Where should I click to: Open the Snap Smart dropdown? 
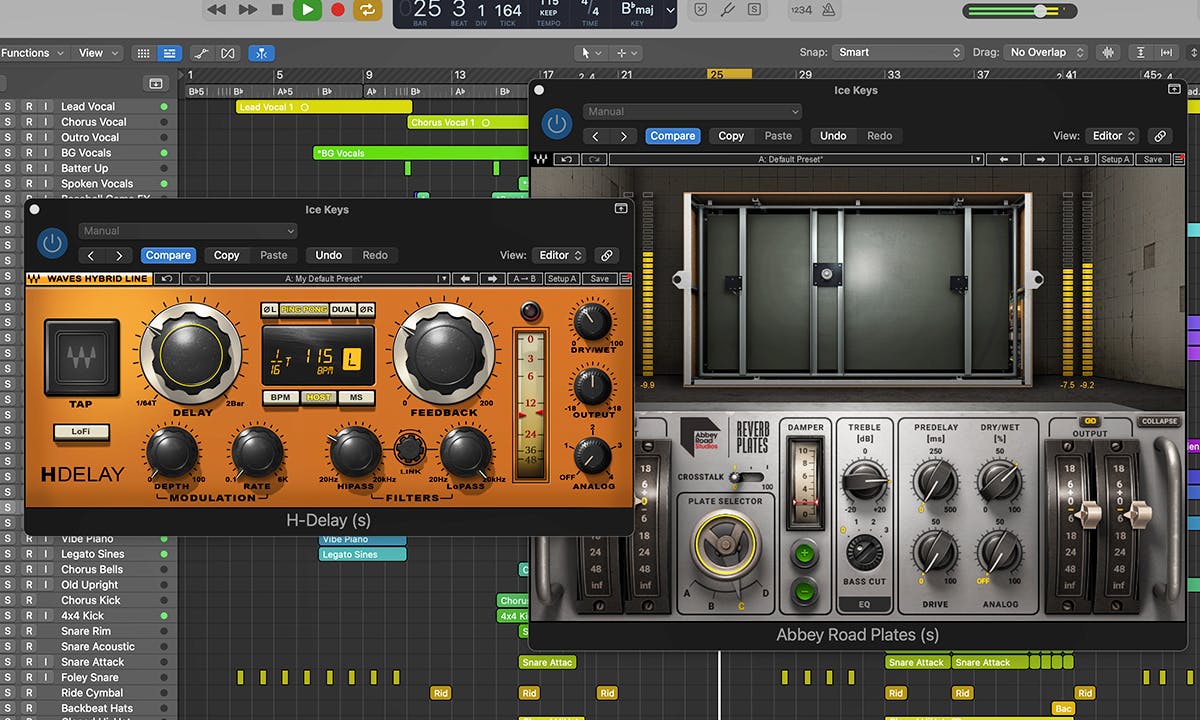coord(898,52)
